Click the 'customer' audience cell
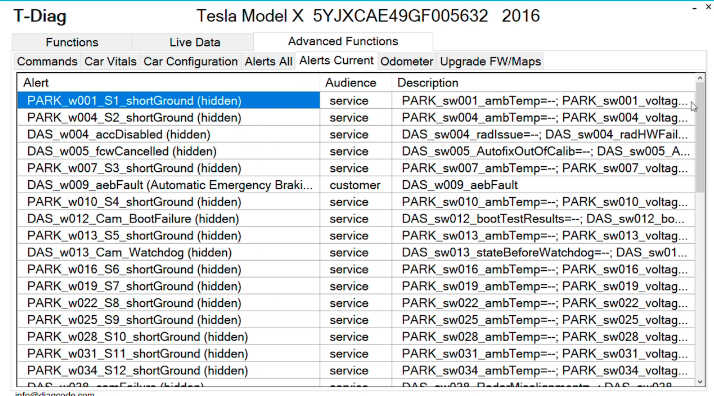The image size is (714, 396). pos(355,185)
